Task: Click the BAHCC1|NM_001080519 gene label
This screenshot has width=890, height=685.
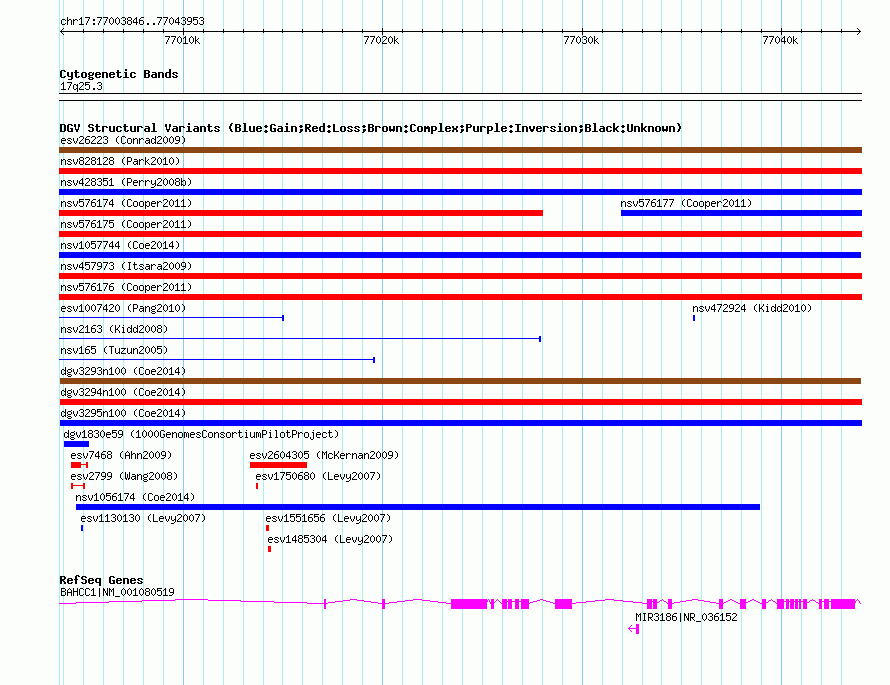Action: coord(117,592)
